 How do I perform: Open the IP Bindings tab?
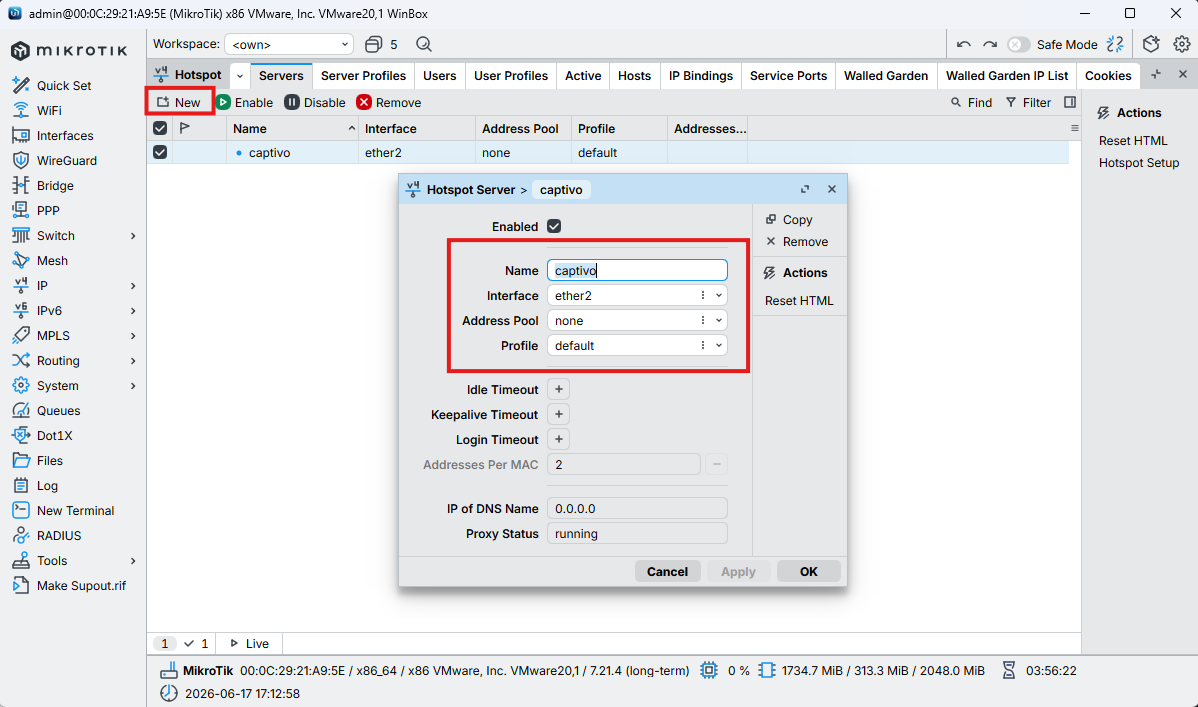click(x=701, y=76)
